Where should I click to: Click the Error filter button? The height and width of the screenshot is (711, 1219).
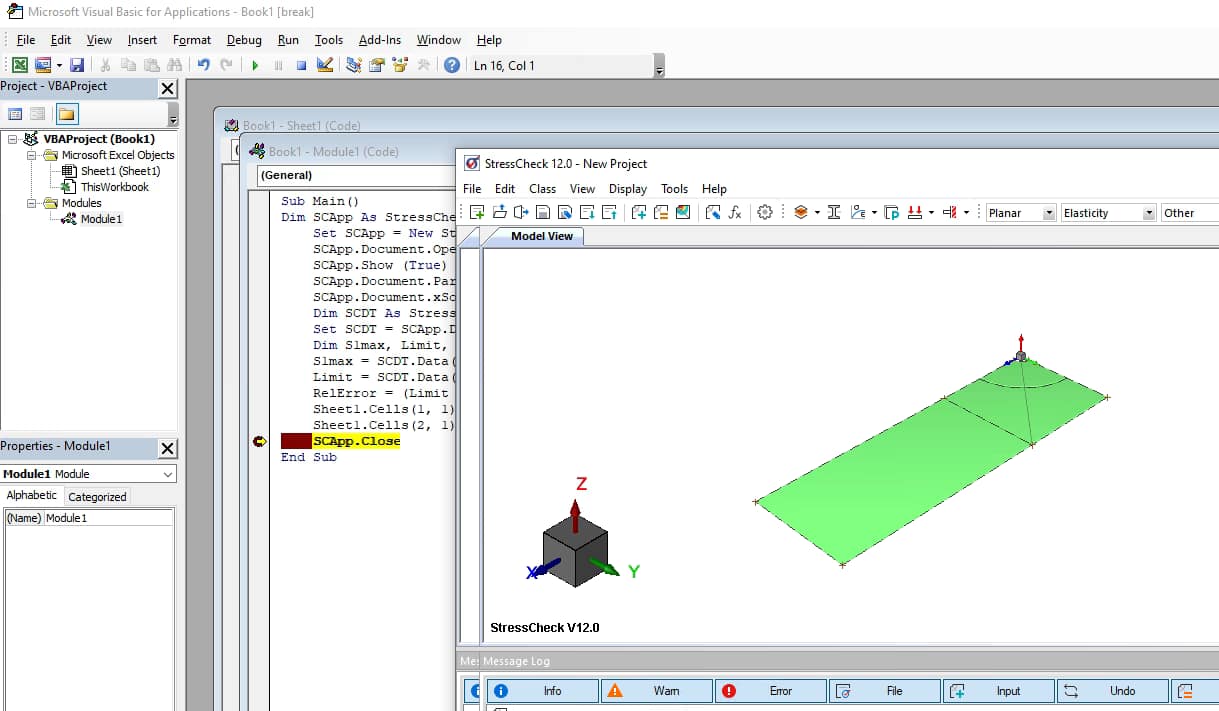click(x=770, y=691)
